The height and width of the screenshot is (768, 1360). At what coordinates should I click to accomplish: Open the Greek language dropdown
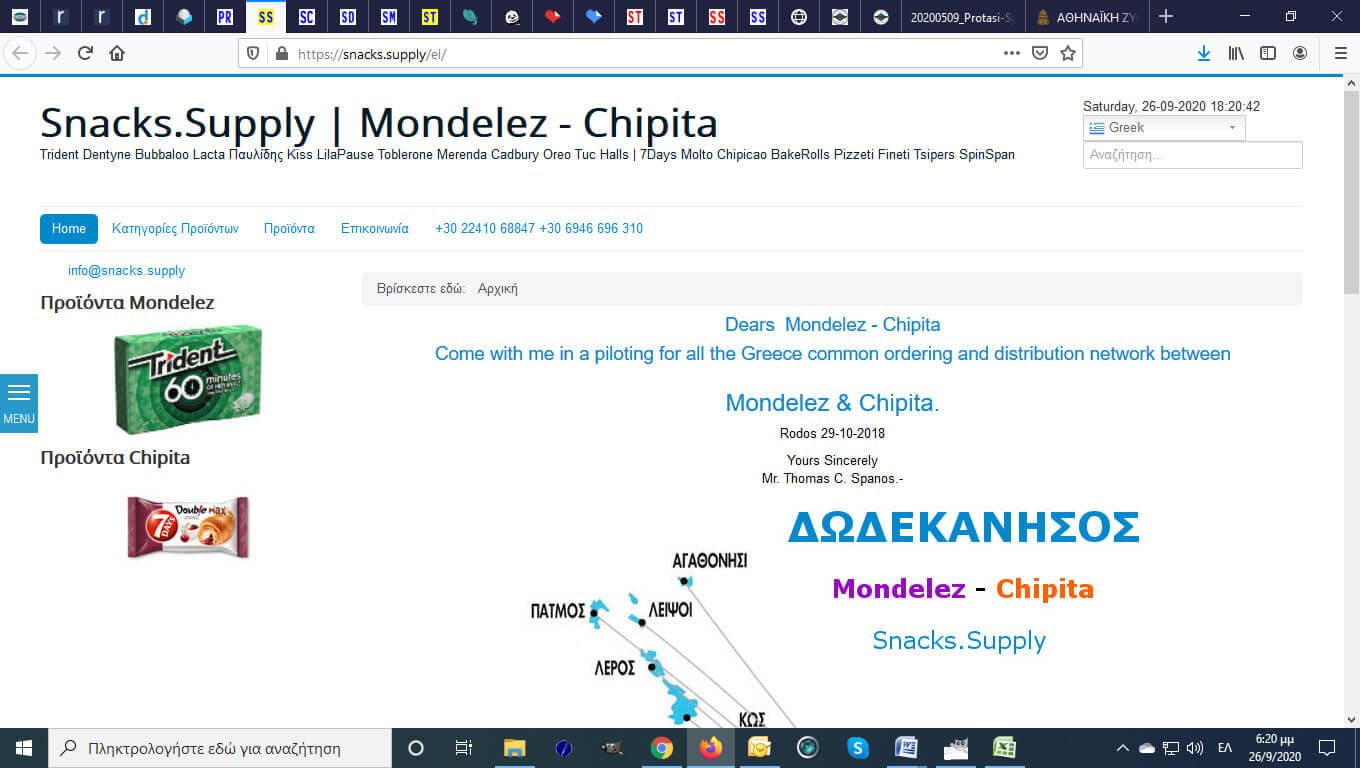coord(1164,127)
